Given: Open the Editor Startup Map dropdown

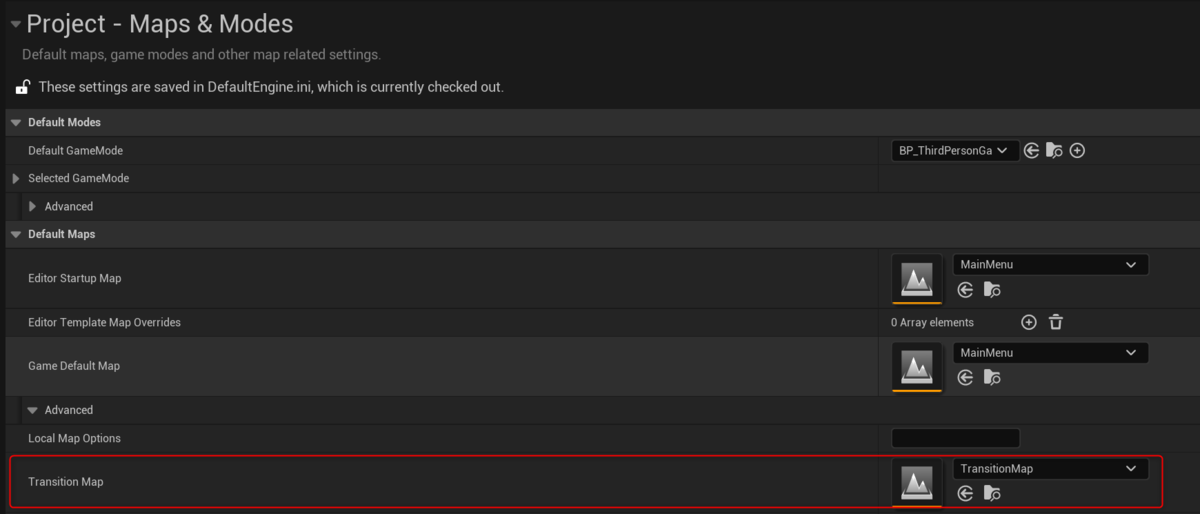Looking at the screenshot, I should click(1050, 265).
